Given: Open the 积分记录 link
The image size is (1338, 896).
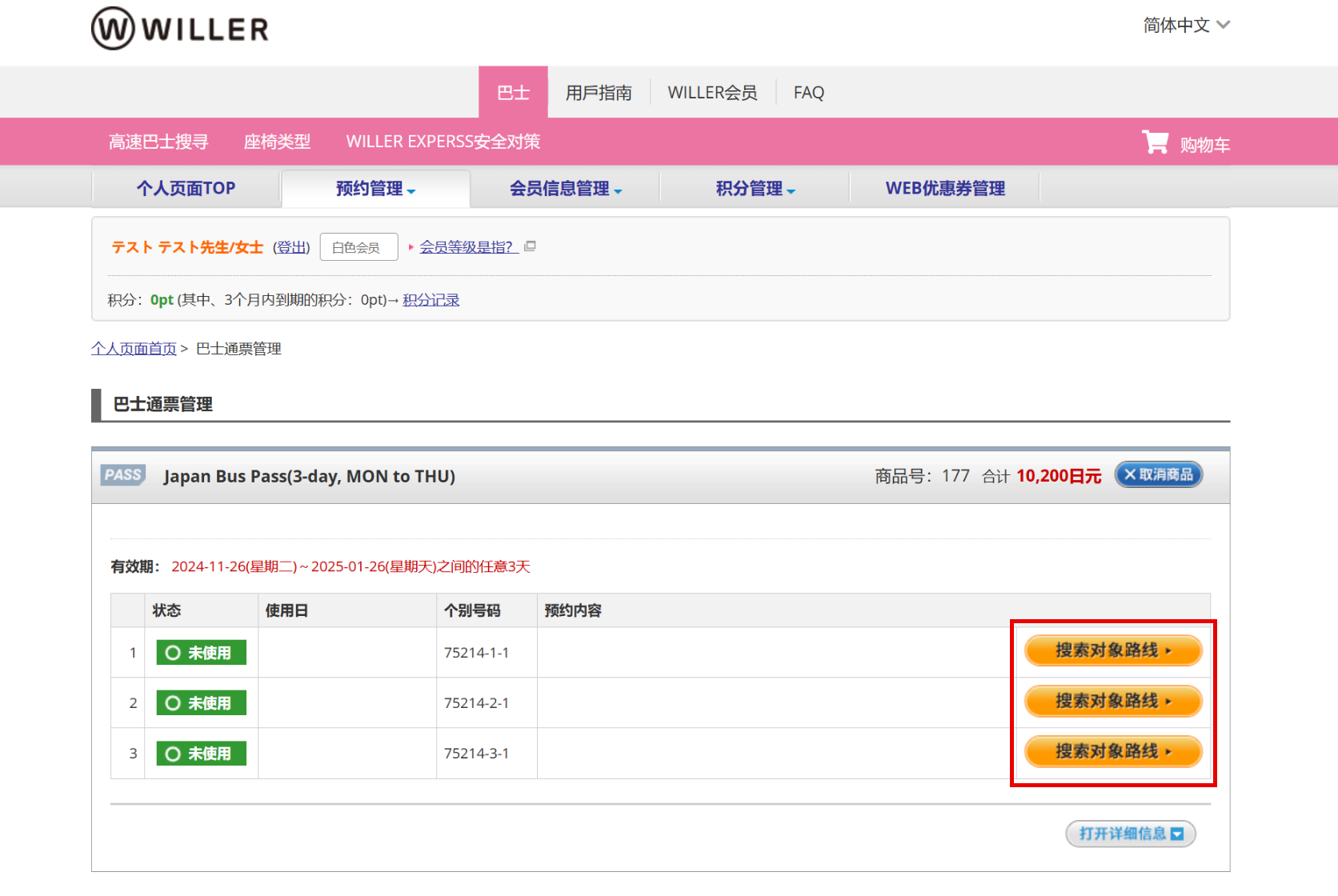Looking at the screenshot, I should (x=431, y=300).
